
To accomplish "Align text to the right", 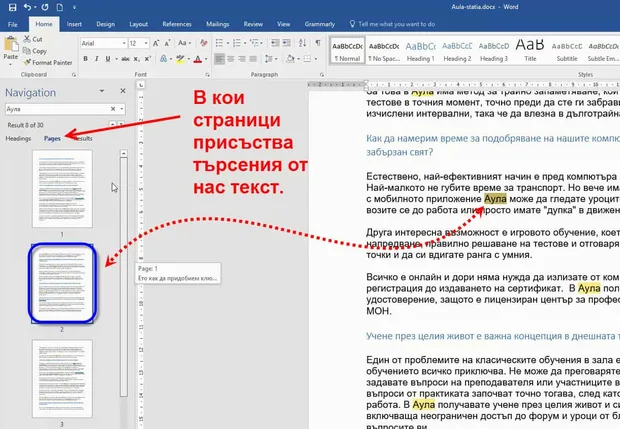I will click(242, 59).
